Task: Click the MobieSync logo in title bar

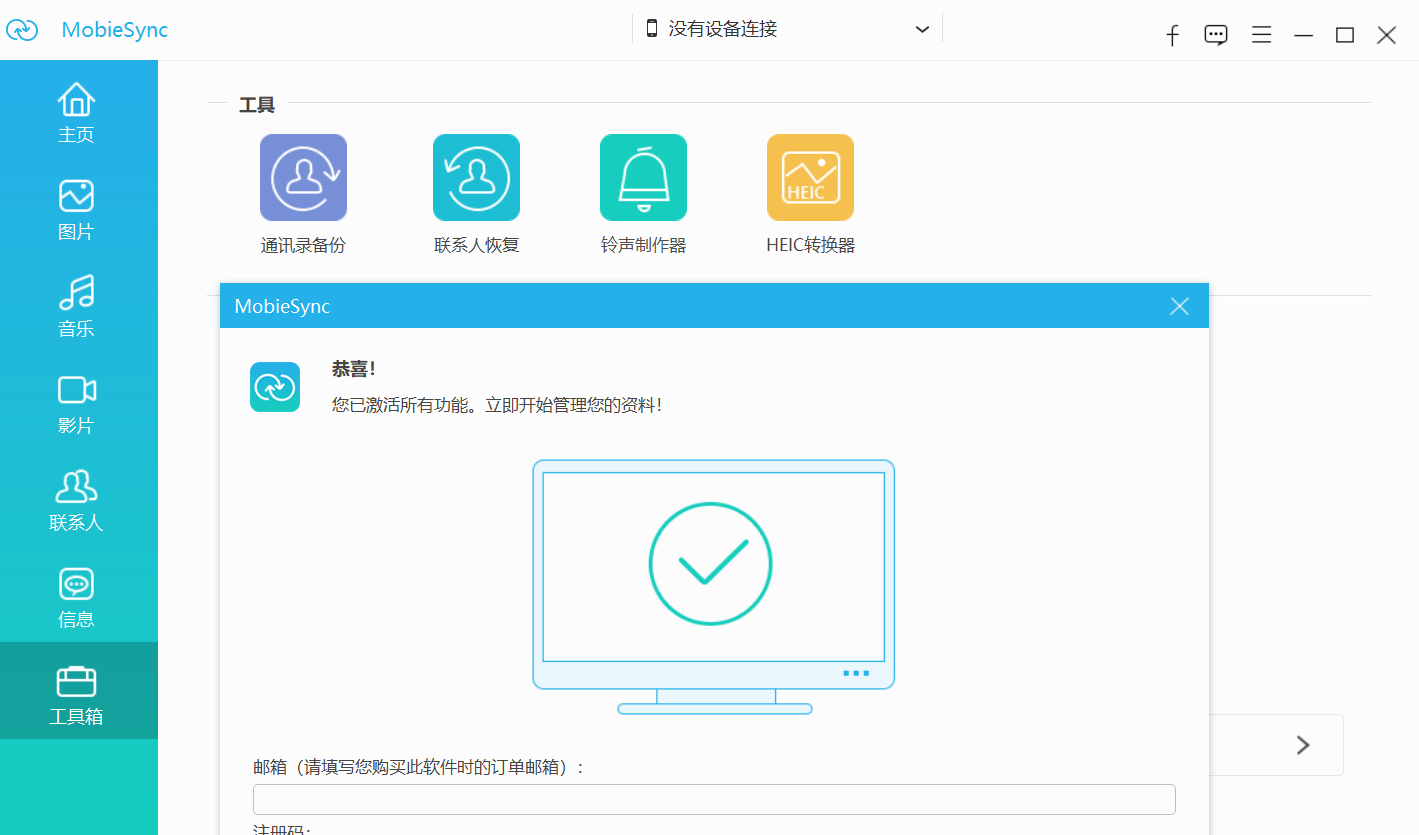Action: point(22,30)
